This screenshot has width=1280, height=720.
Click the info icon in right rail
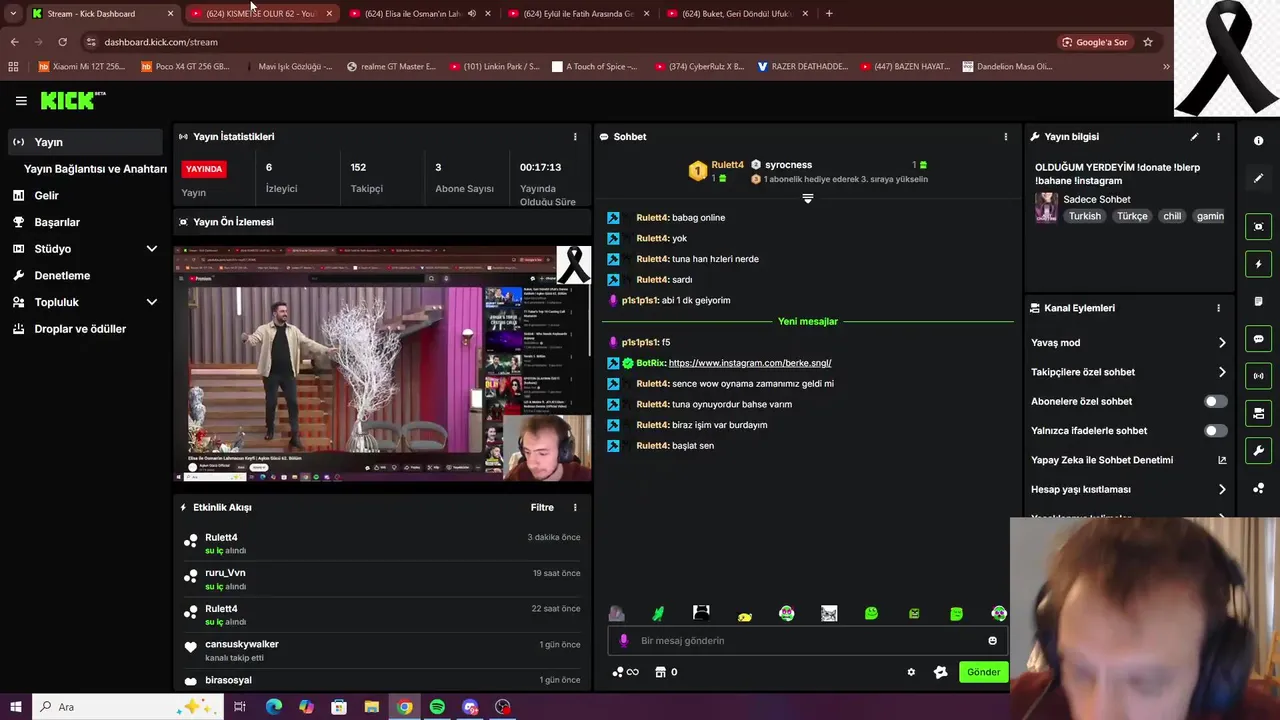click(1259, 141)
